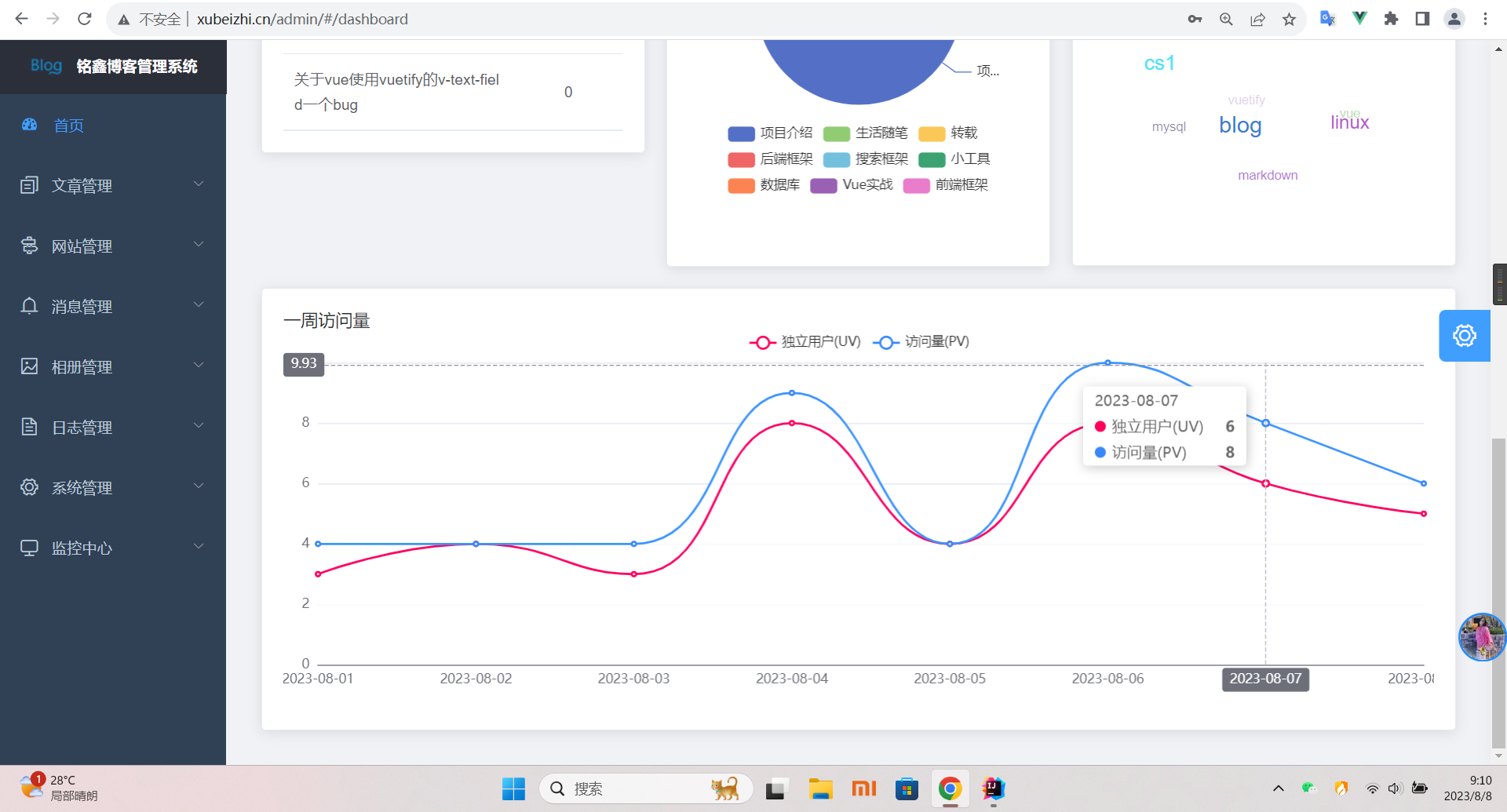The height and width of the screenshot is (812, 1507).
Task: Open the 系统管理 menu label
Action: (82, 488)
